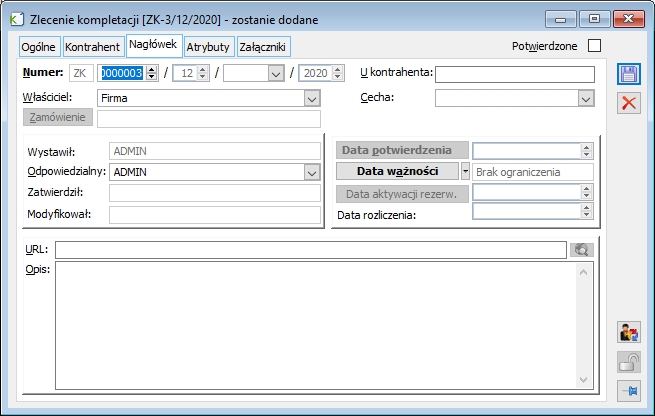655x416 pixels.
Task: Close the Zlecenie kompletacji window
Action: tap(629, 19)
